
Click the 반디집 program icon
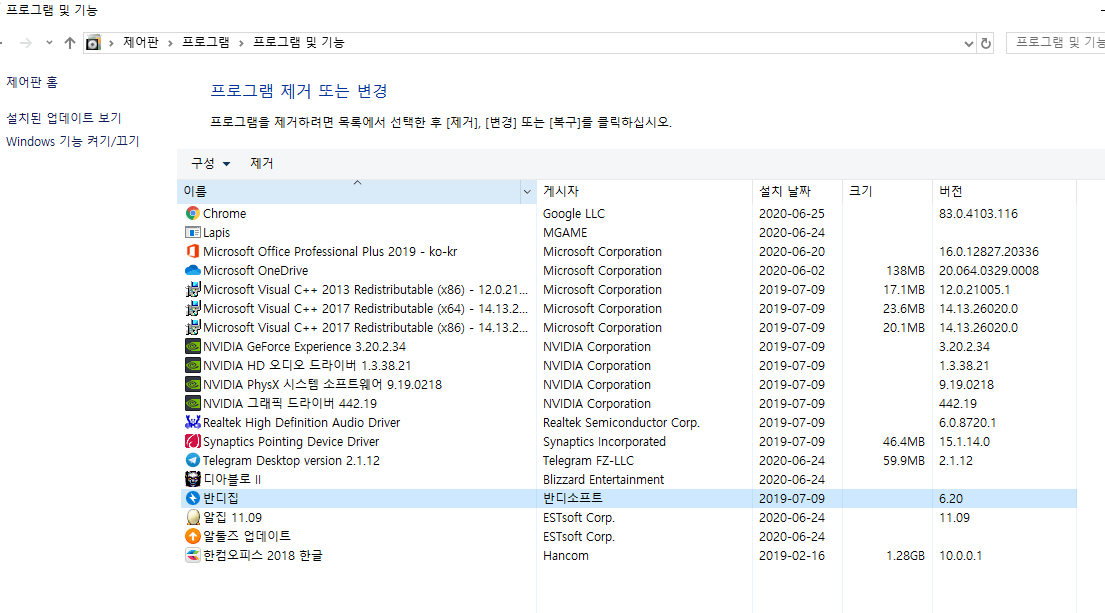tap(192, 498)
